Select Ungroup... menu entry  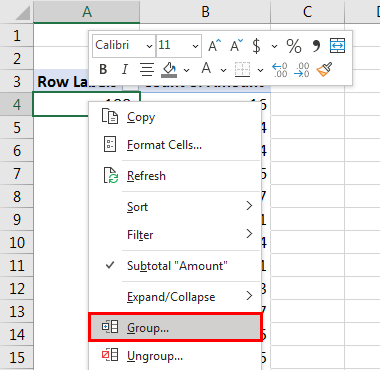click(x=175, y=356)
